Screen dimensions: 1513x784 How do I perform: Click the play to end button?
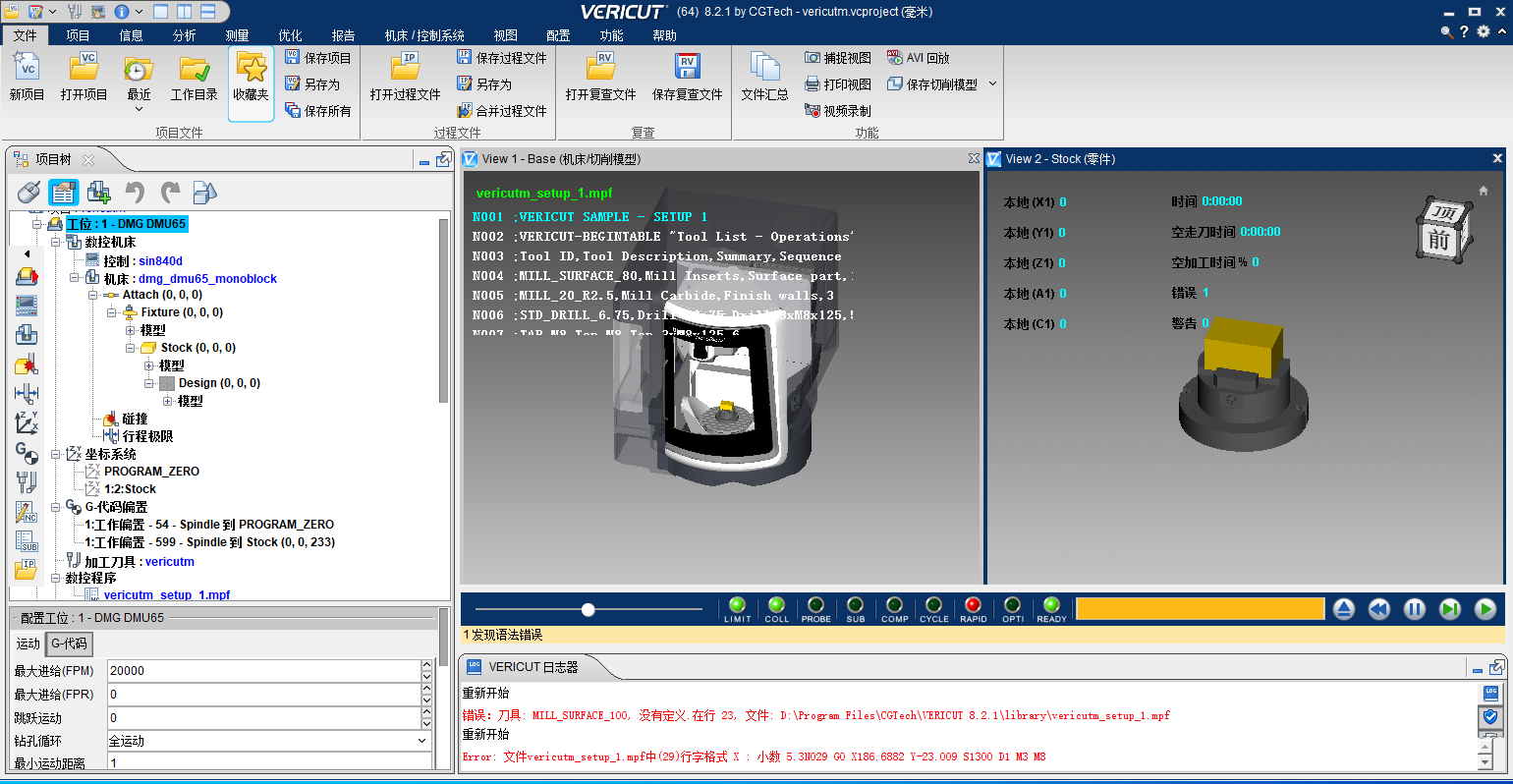[x=1485, y=609]
